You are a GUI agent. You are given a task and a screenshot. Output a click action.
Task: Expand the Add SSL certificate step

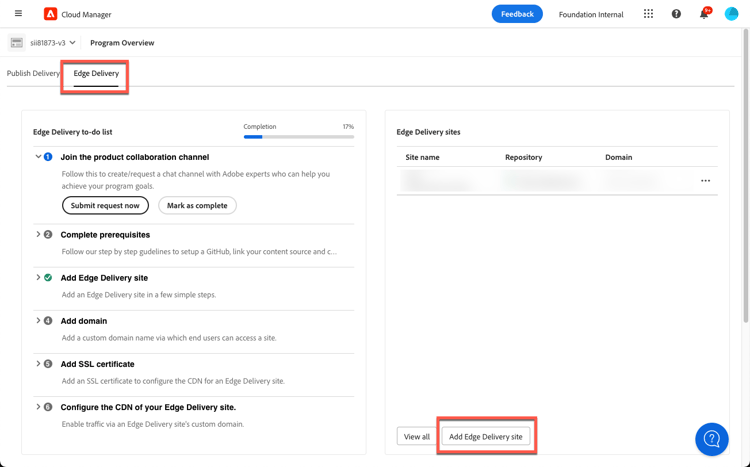(38, 364)
